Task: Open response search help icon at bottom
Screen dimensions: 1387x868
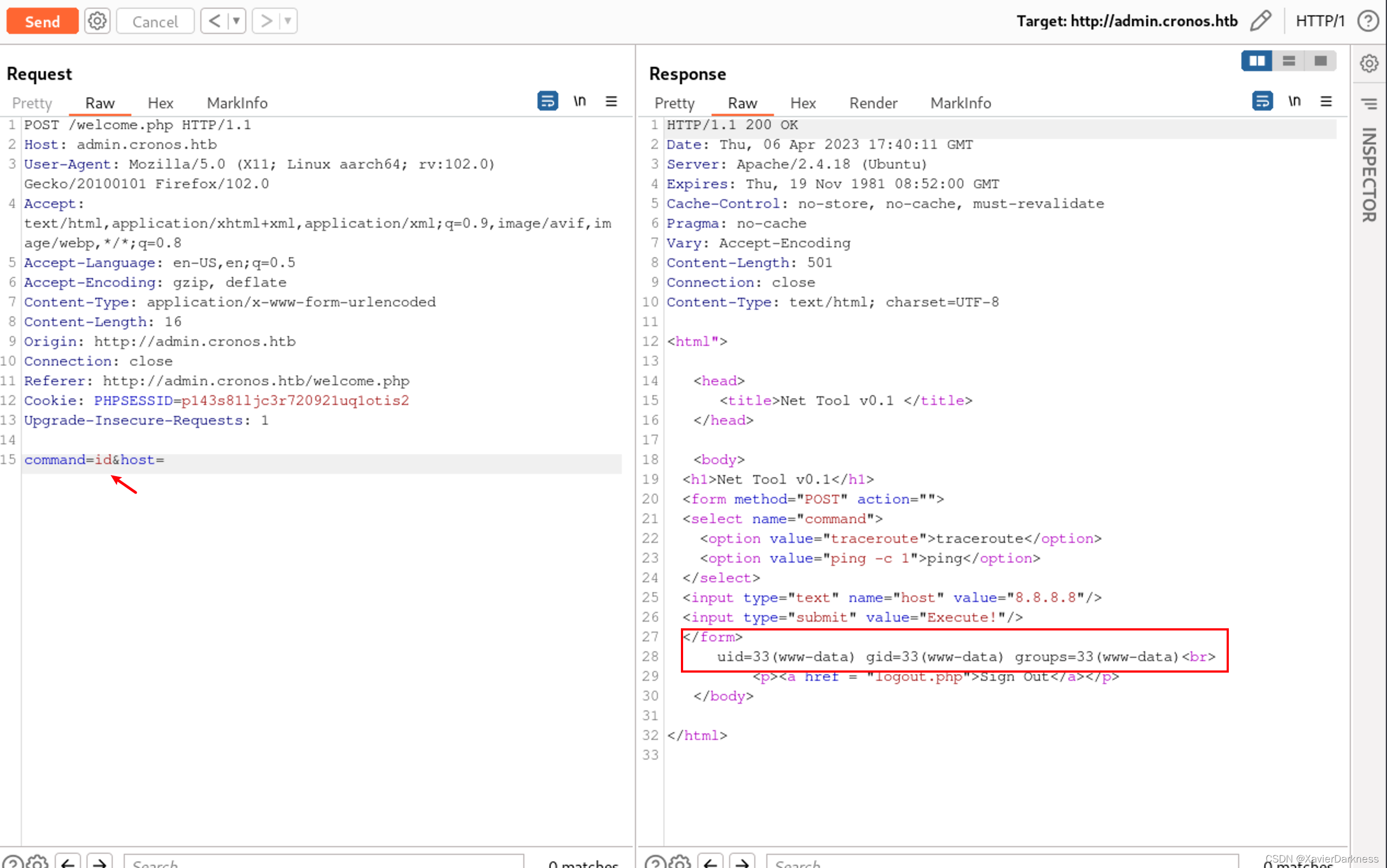Action: (x=655, y=863)
